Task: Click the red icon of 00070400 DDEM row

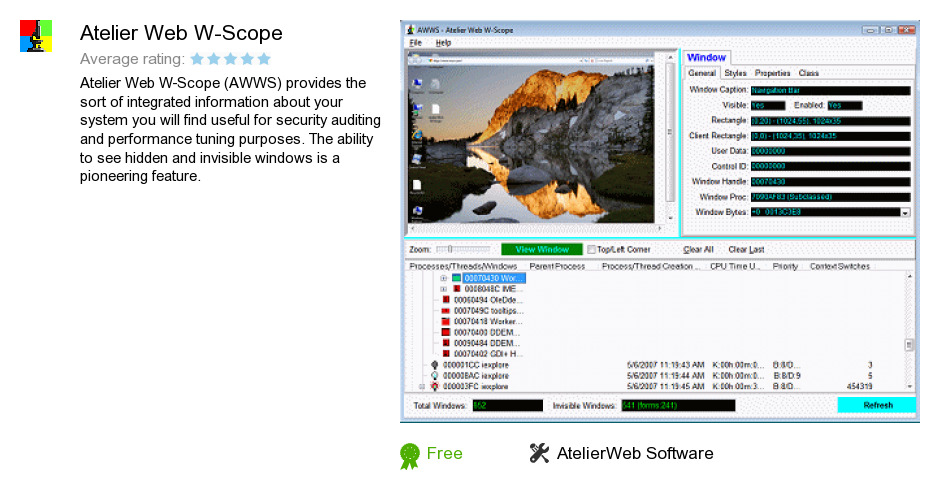Action: tap(446, 332)
